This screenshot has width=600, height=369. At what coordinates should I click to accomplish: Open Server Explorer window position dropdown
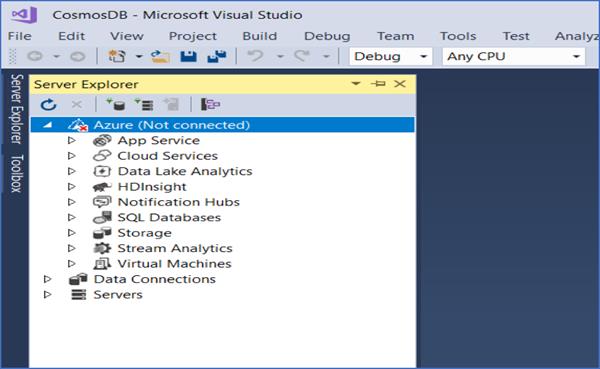(356, 83)
